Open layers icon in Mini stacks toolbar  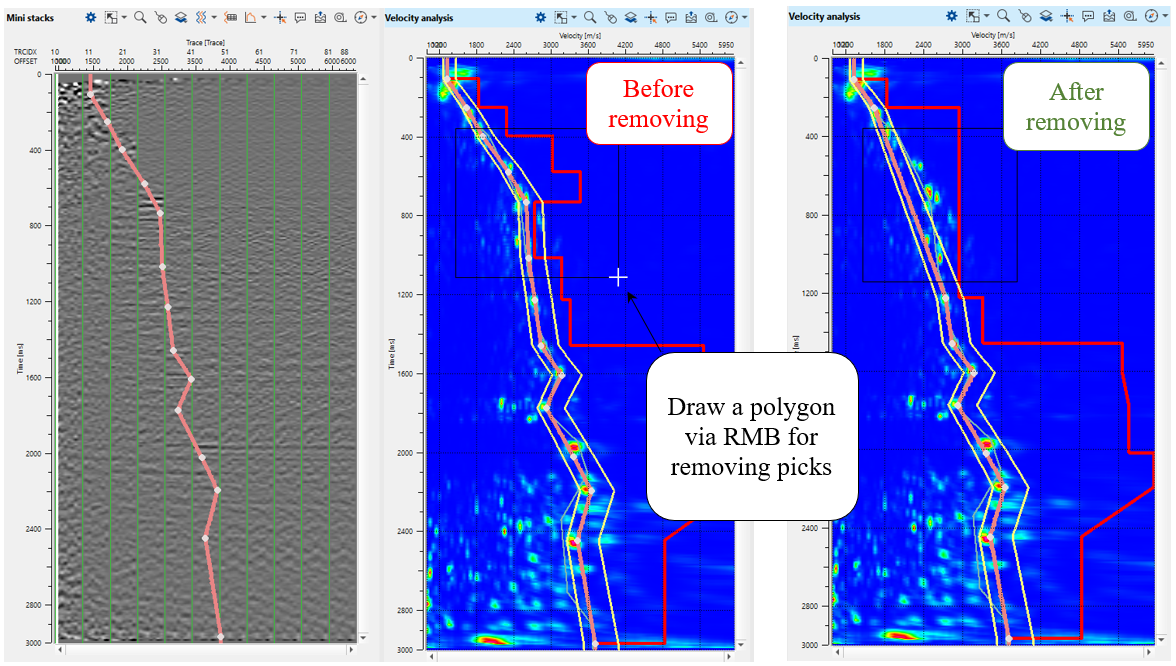(181, 18)
